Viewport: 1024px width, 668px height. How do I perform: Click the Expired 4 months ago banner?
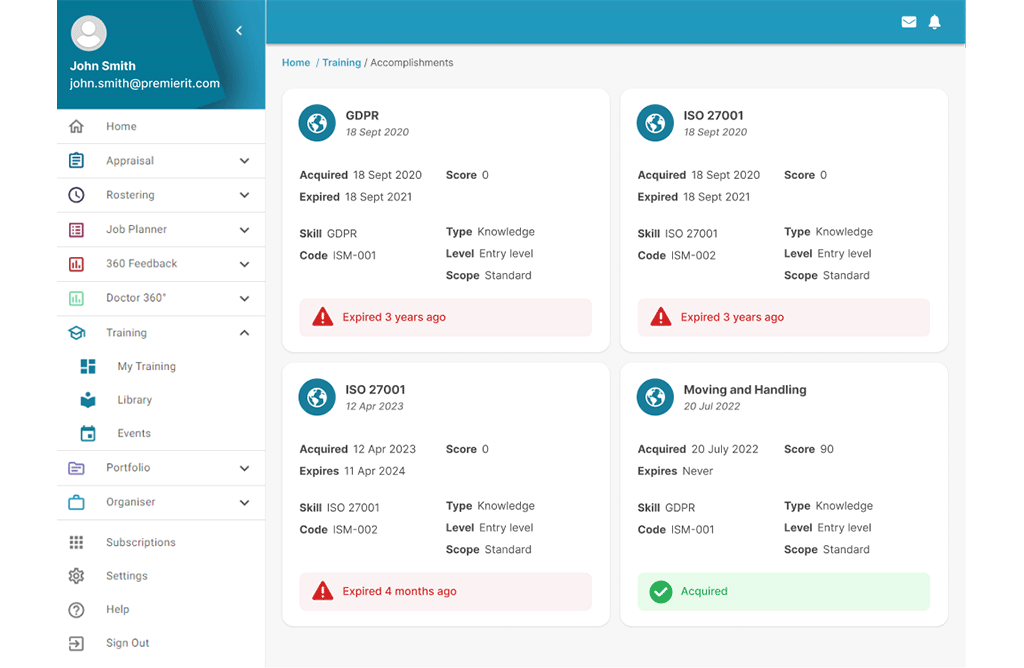[445, 592]
